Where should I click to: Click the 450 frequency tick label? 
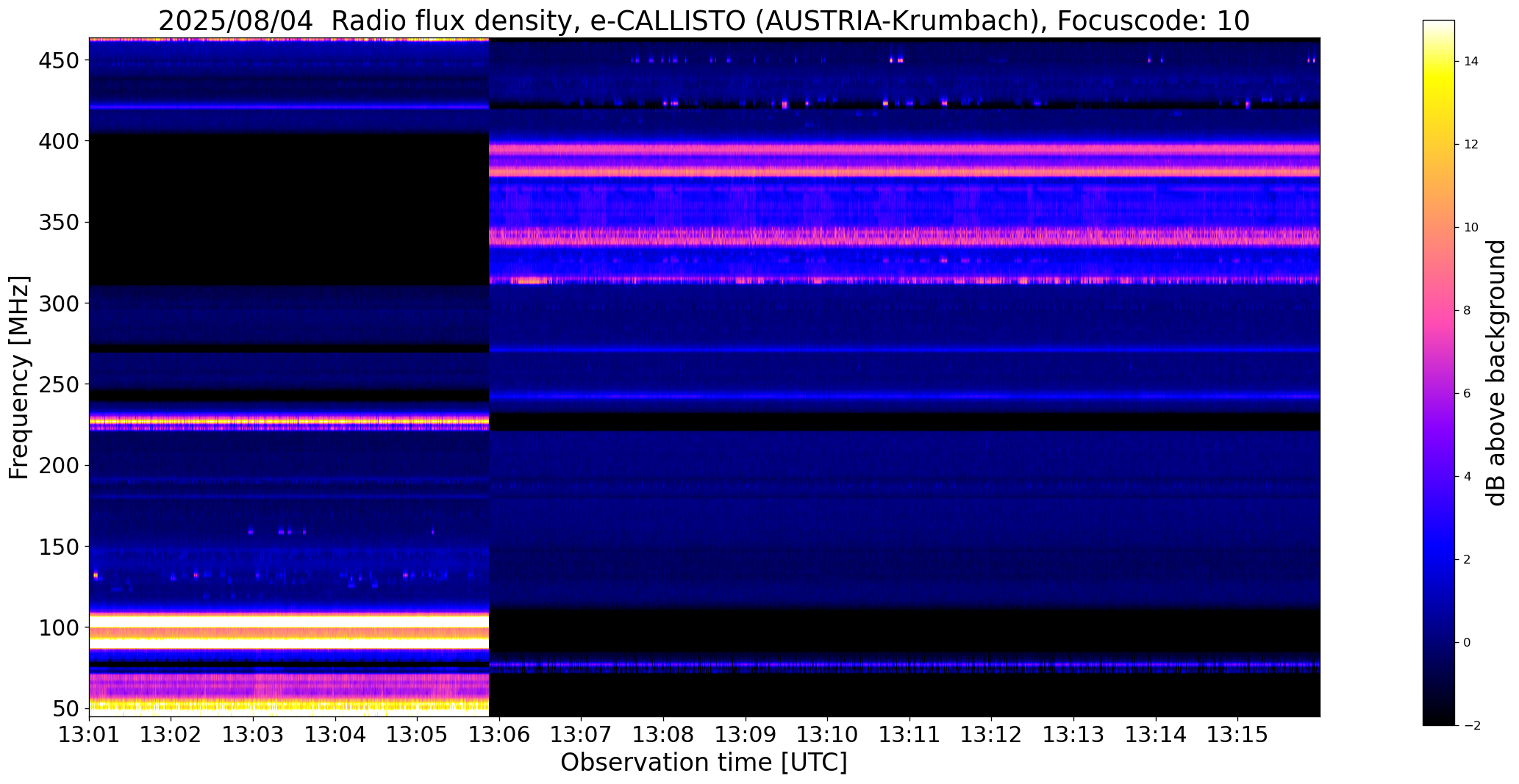click(57, 60)
